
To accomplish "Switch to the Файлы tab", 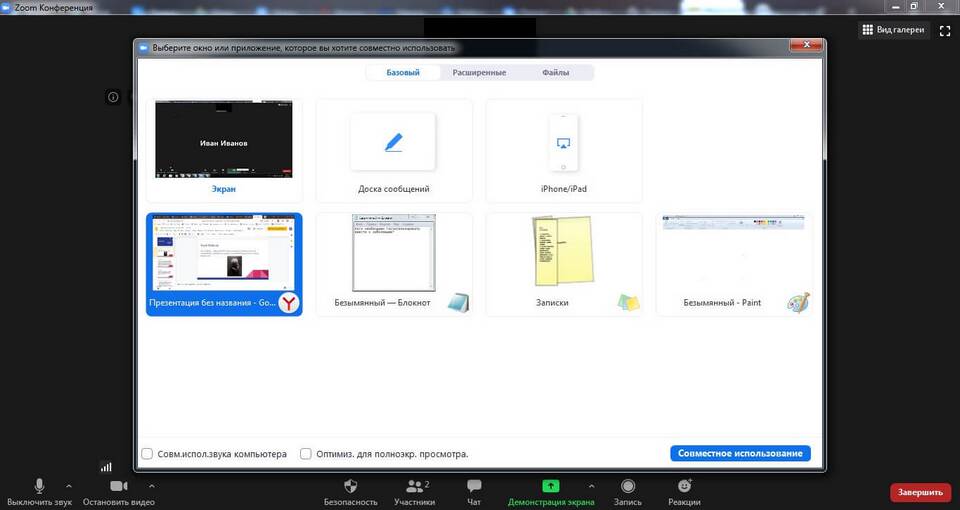I will pyautogui.click(x=555, y=72).
